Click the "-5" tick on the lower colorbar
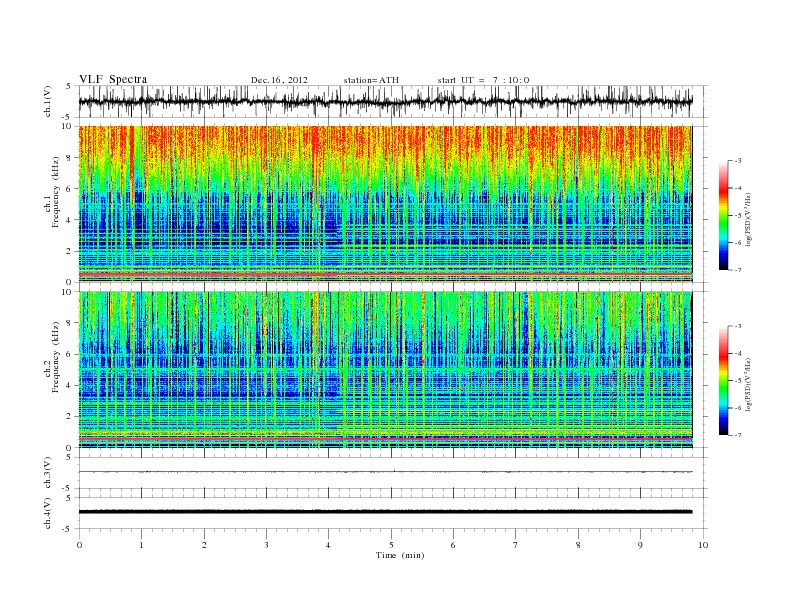The image size is (792, 612). point(738,381)
